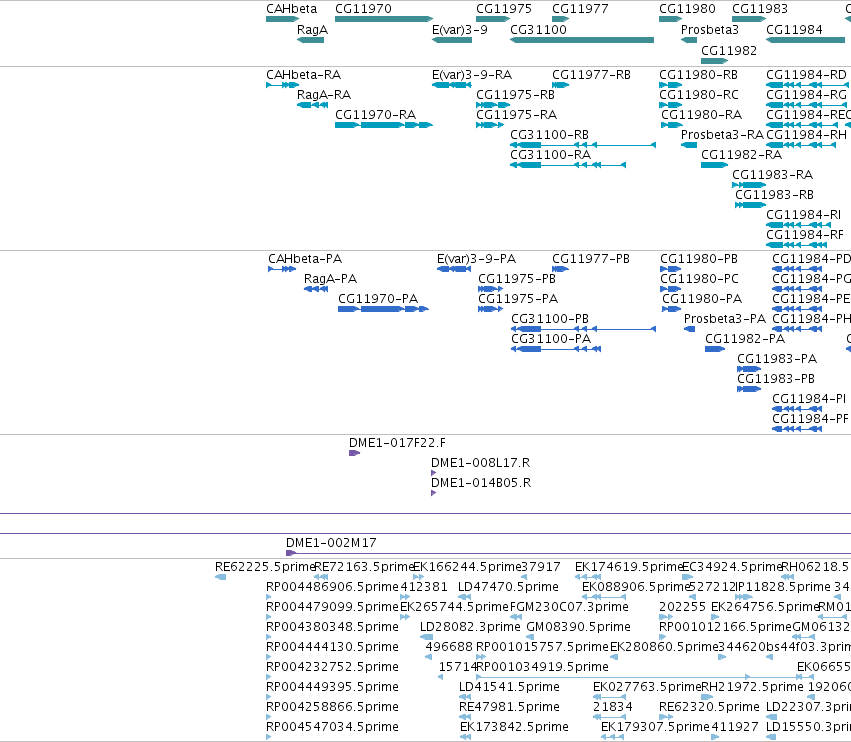The image size is (851, 742).
Task: Open transcript CAHbeta-RA
Action: click(x=303, y=75)
